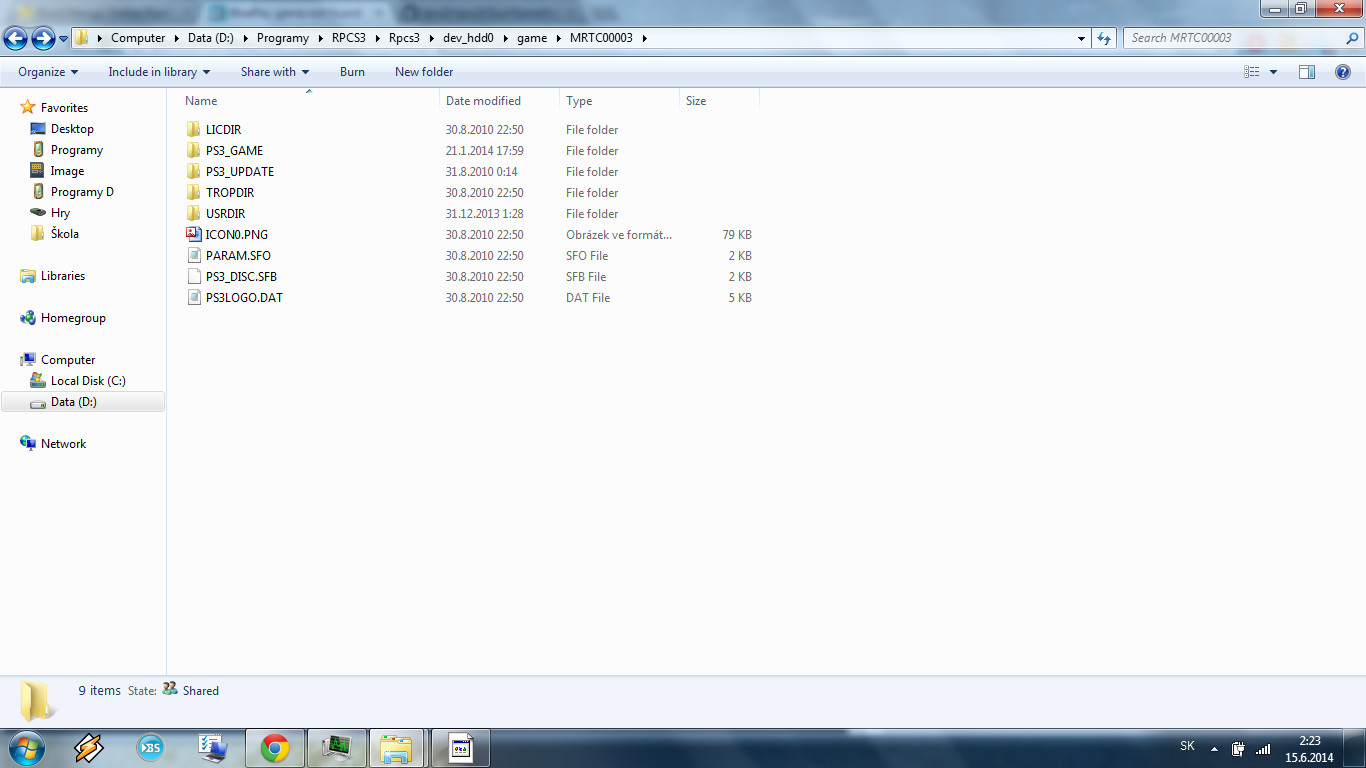This screenshot has width=1366, height=768.
Task: Open Škola in Favorites
Action: click(x=64, y=234)
